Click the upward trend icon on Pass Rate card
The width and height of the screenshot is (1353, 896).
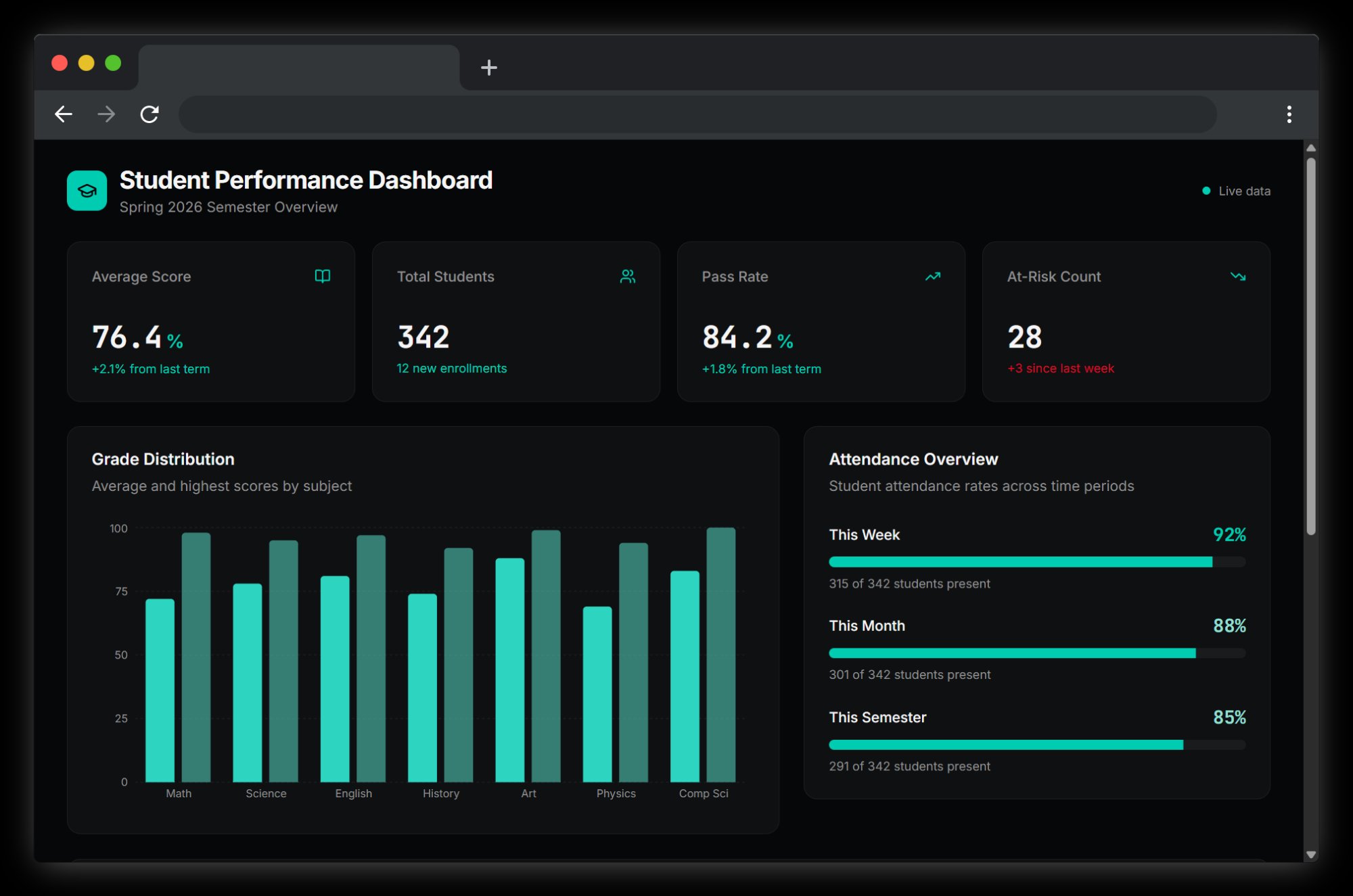tap(933, 276)
